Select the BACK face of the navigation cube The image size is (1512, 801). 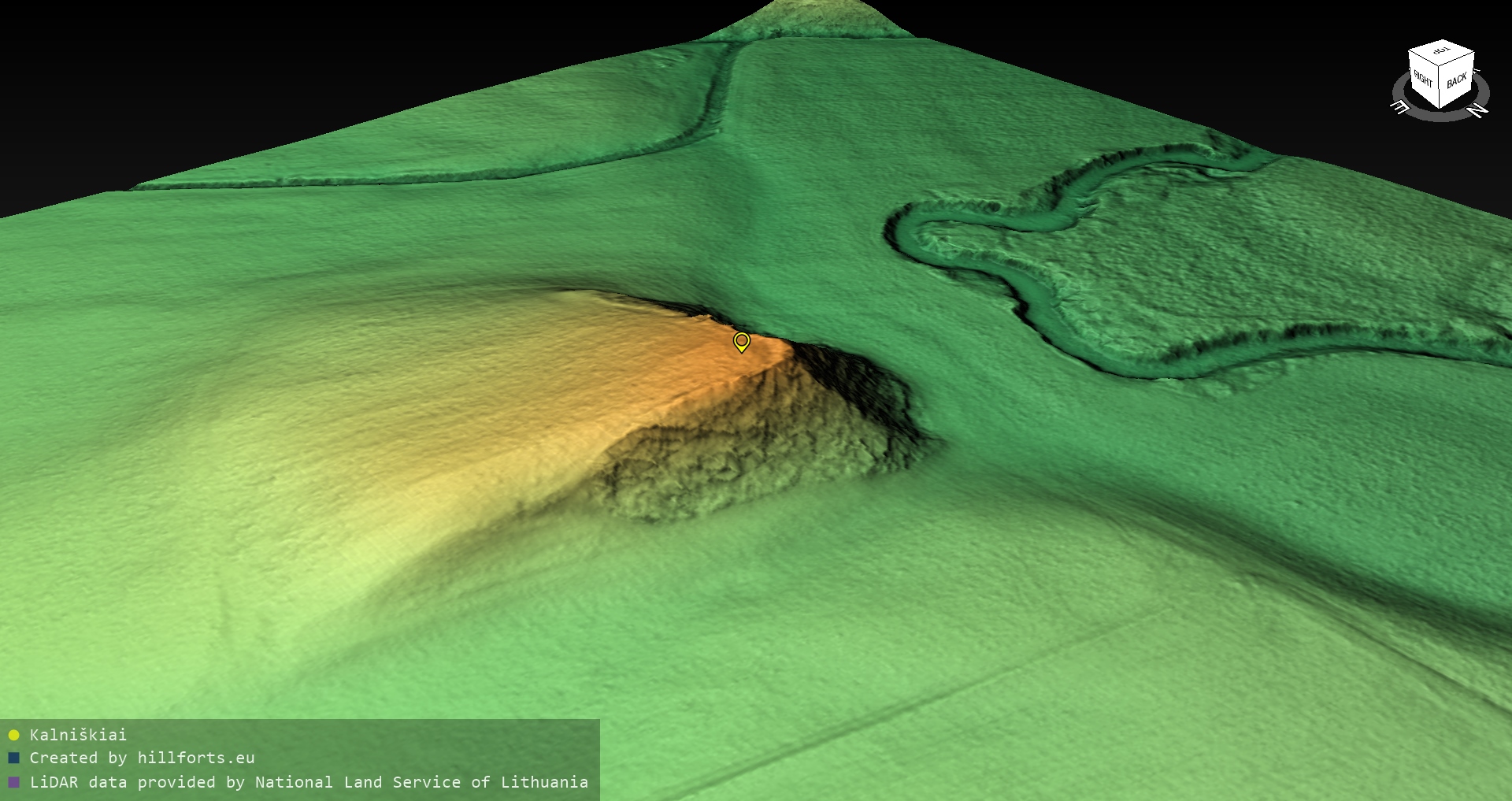click(1457, 80)
